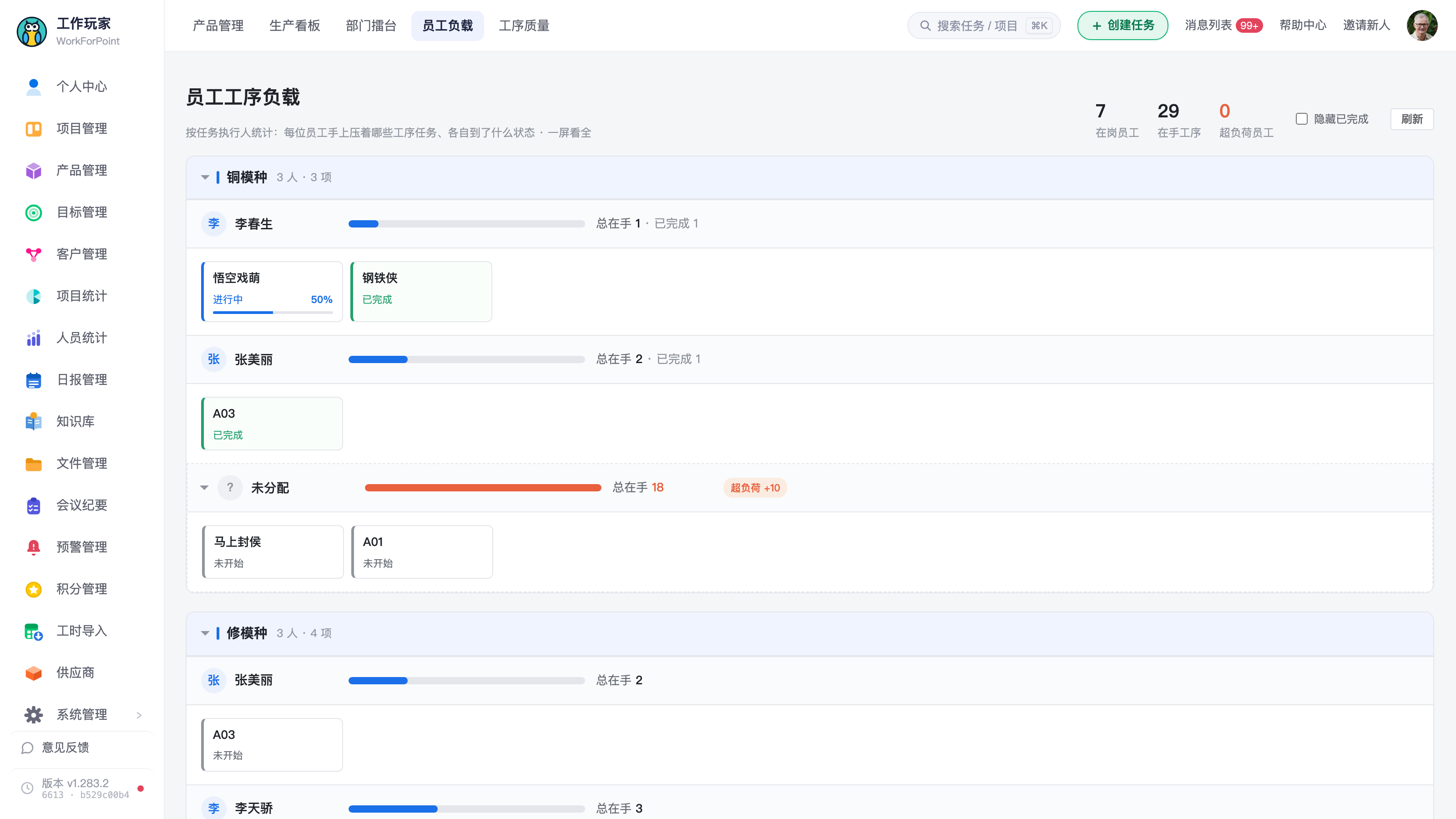Viewport: 1456px width, 819px height.
Task: Click the 知识库 book icon
Action: [33, 422]
